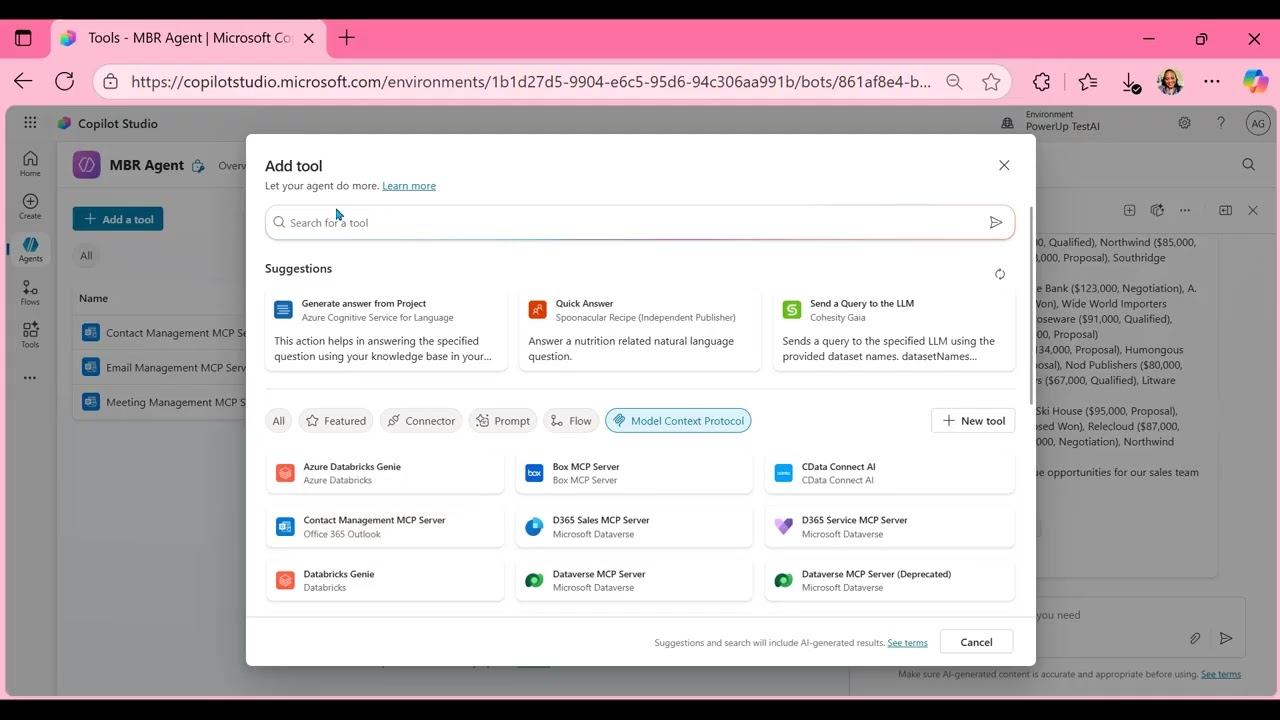
Task: Refresh the suggestions list
Action: (1000, 274)
